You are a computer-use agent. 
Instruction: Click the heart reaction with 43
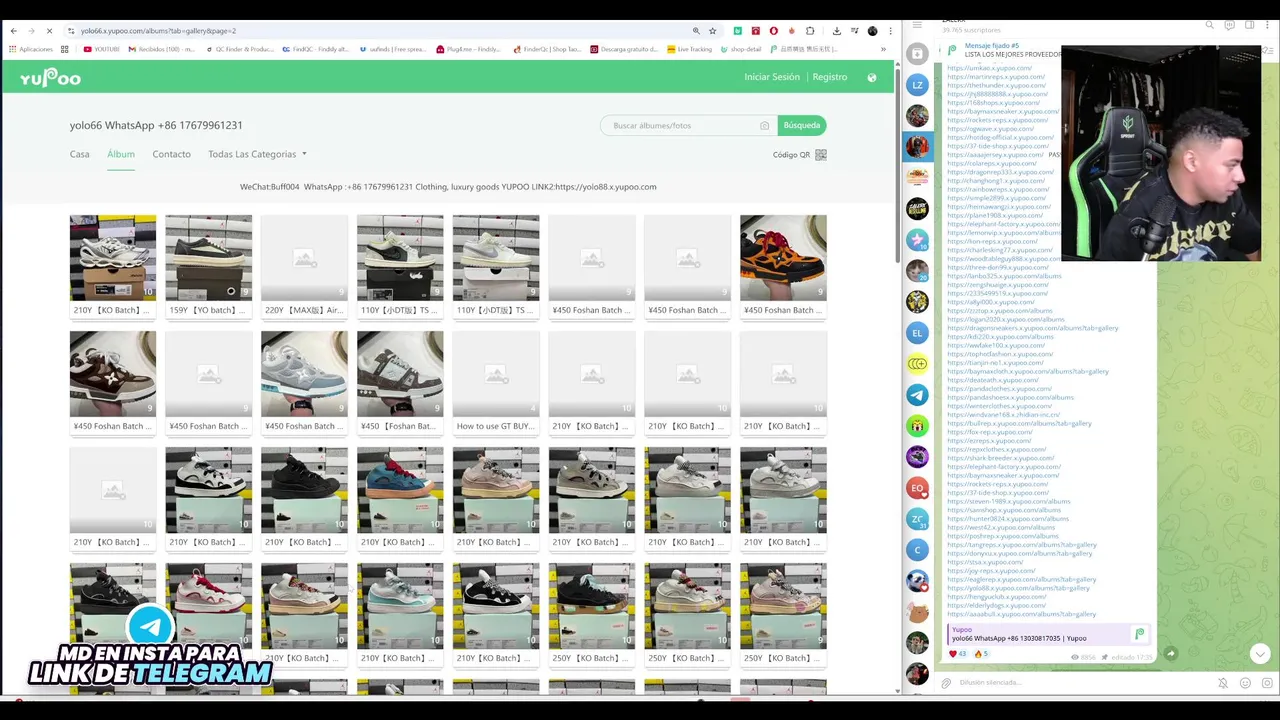958,654
